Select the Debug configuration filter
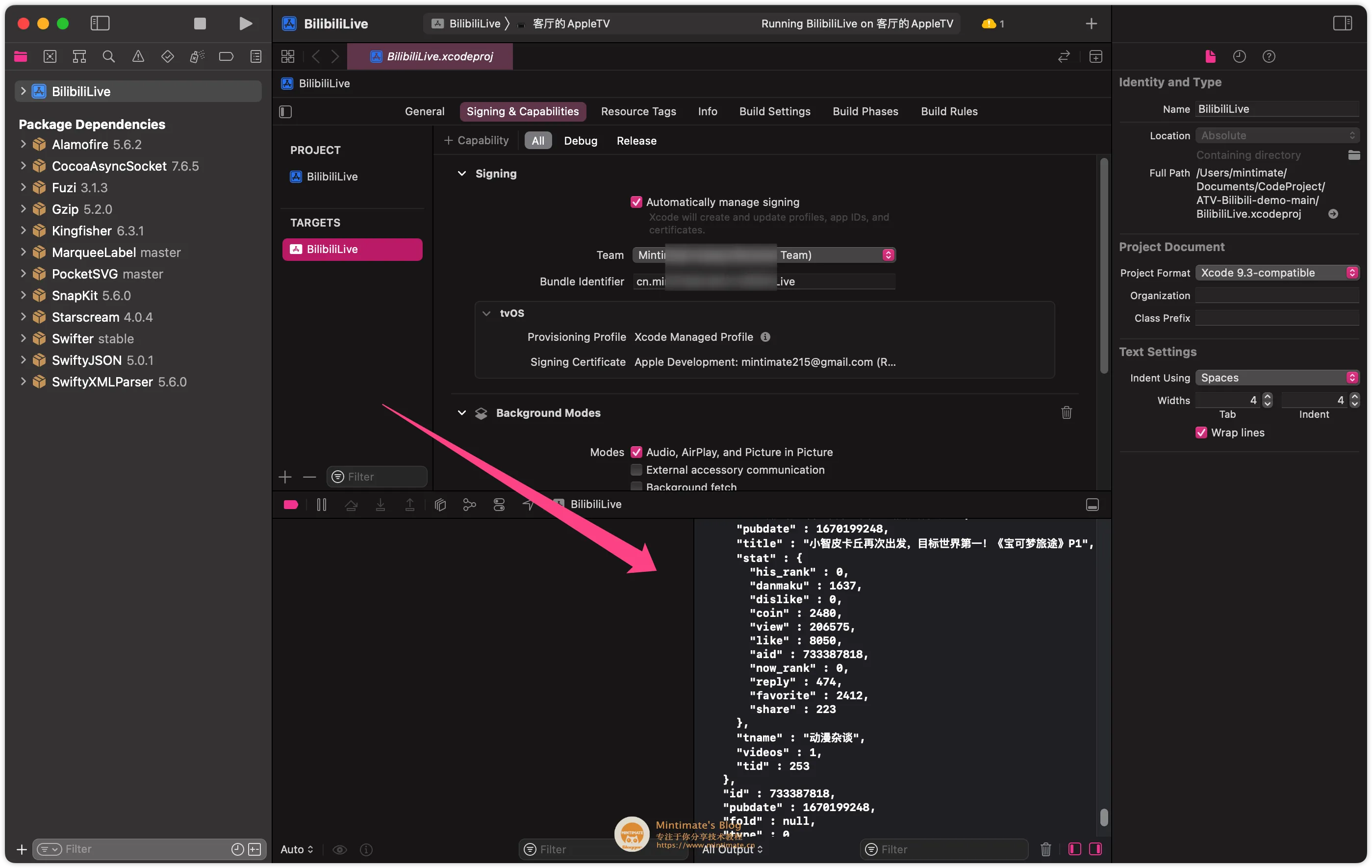This screenshot has height=868, width=1372. pos(580,140)
